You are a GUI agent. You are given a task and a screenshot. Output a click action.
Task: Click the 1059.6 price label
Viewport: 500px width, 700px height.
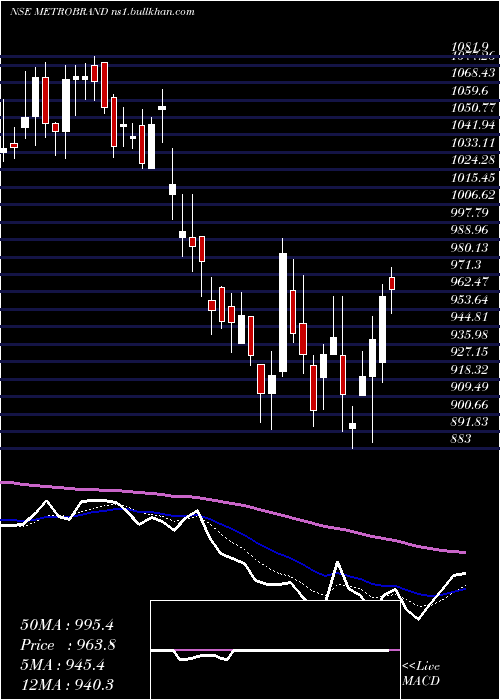[470, 91]
